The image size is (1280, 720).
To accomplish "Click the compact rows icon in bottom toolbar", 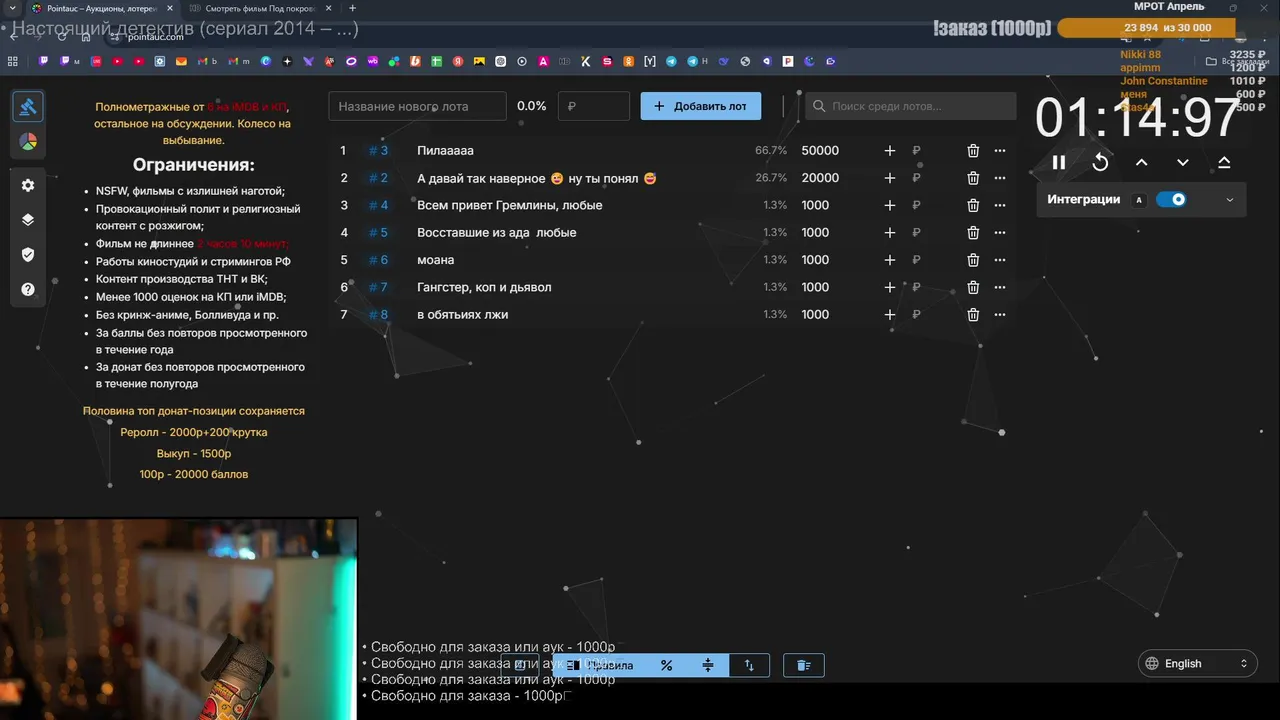I will click(708, 665).
